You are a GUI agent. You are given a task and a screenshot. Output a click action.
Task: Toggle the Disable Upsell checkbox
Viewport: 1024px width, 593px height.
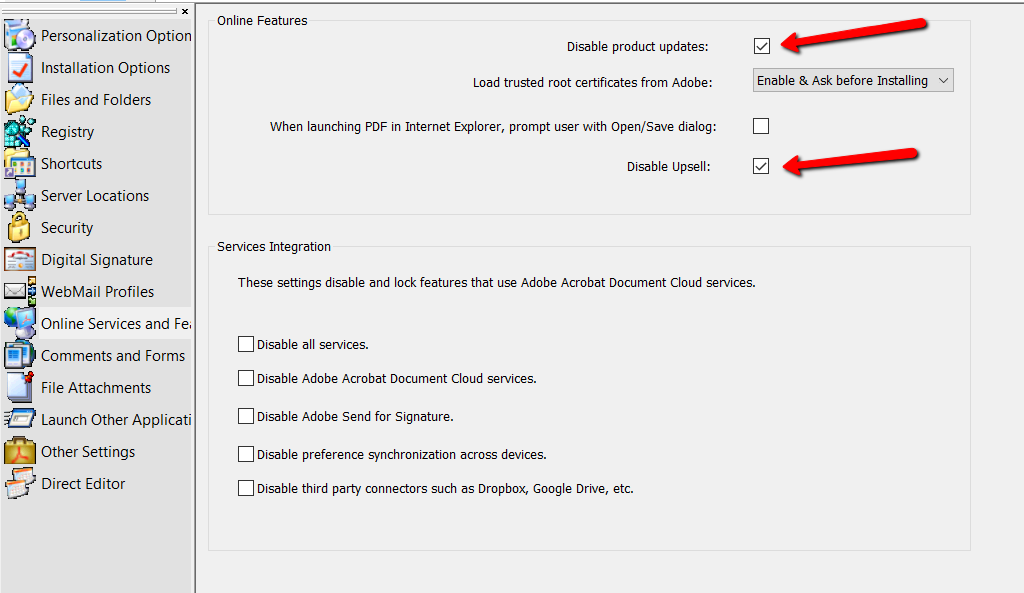[x=762, y=166]
